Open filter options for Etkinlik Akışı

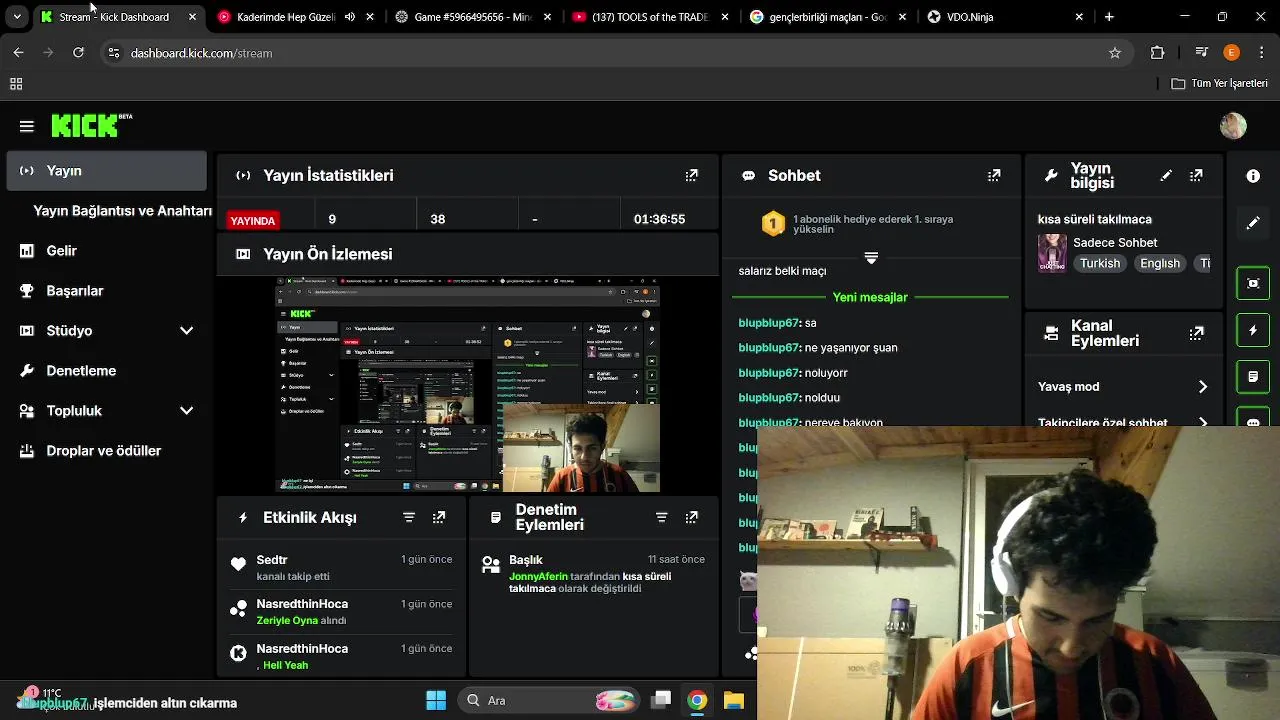pyautogui.click(x=409, y=517)
